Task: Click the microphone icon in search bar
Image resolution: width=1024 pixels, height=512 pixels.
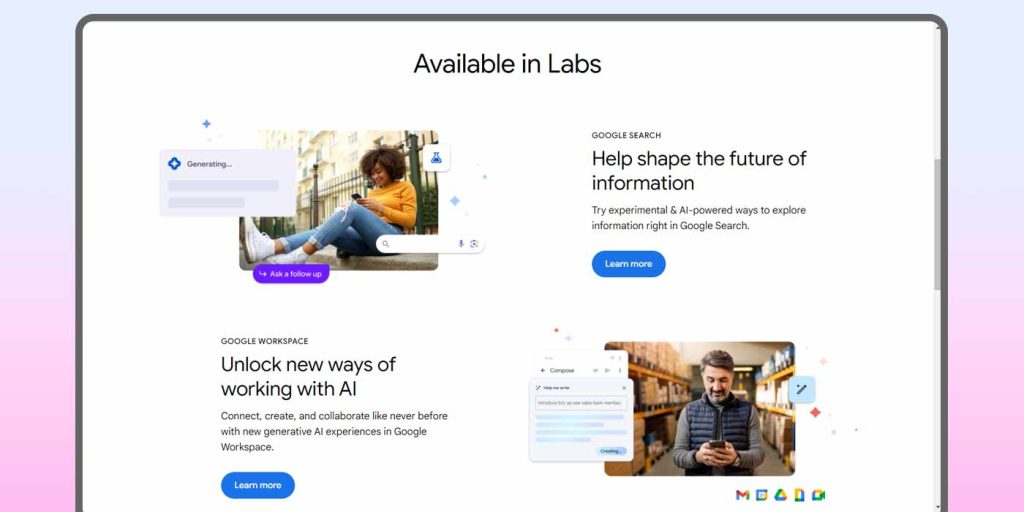Action: click(461, 244)
